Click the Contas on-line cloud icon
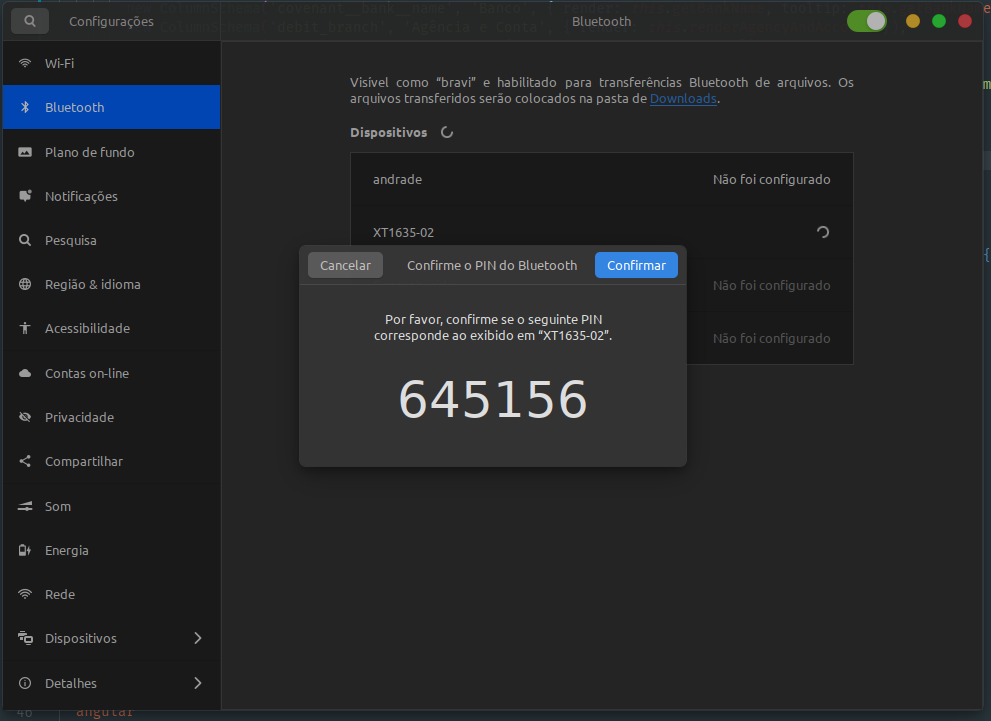Image resolution: width=991 pixels, height=721 pixels. (x=25, y=373)
